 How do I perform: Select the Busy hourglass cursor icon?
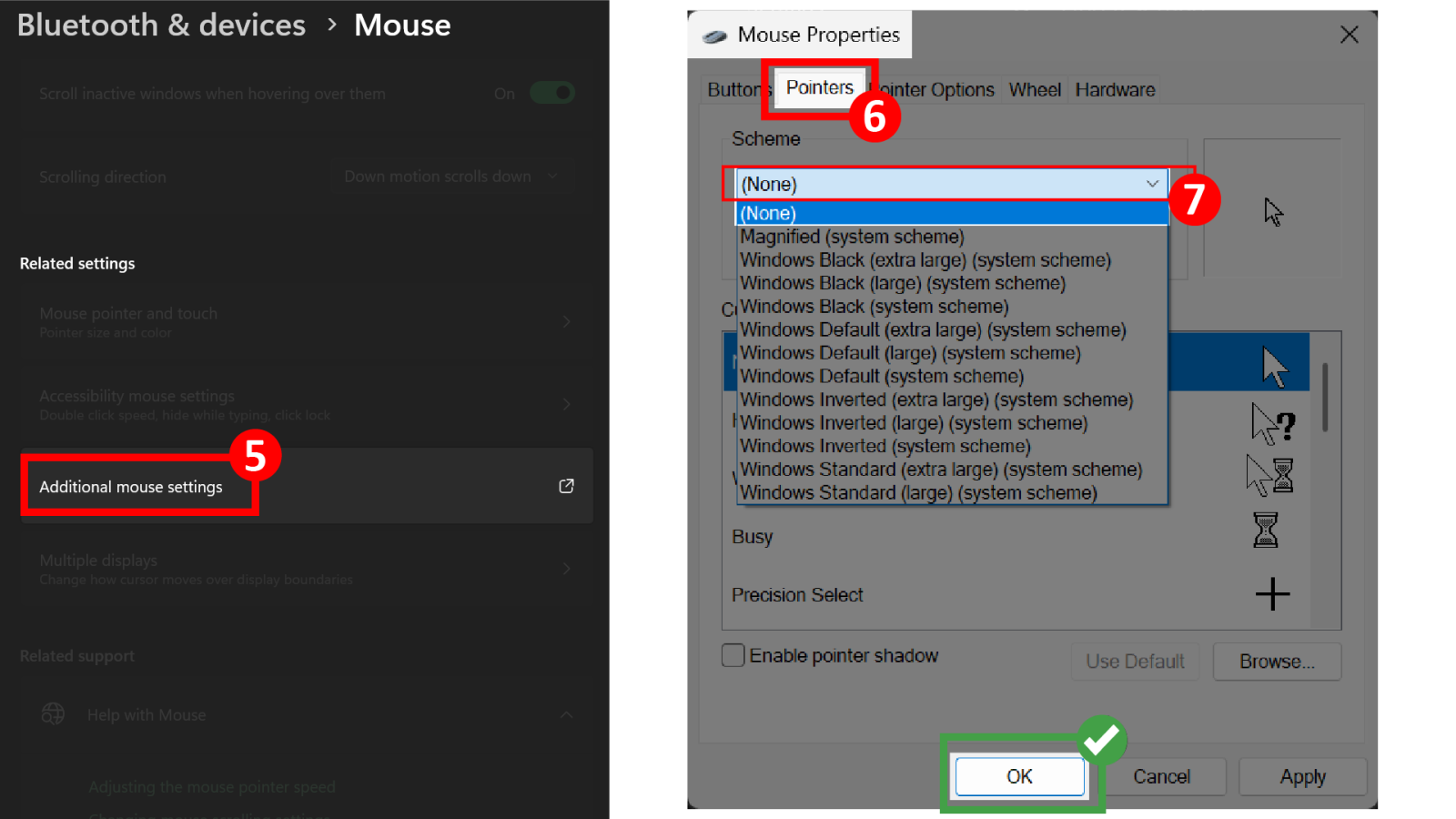coord(1265,530)
